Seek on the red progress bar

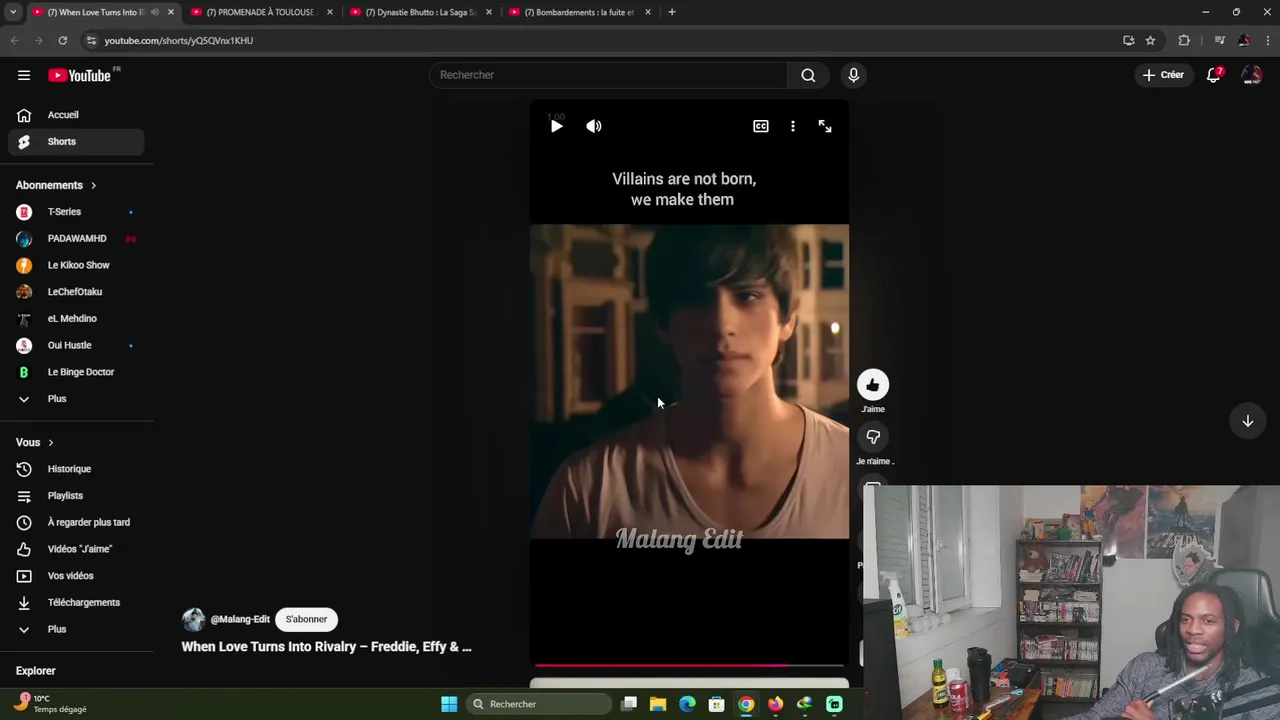pyautogui.click(x=689, y=664)
